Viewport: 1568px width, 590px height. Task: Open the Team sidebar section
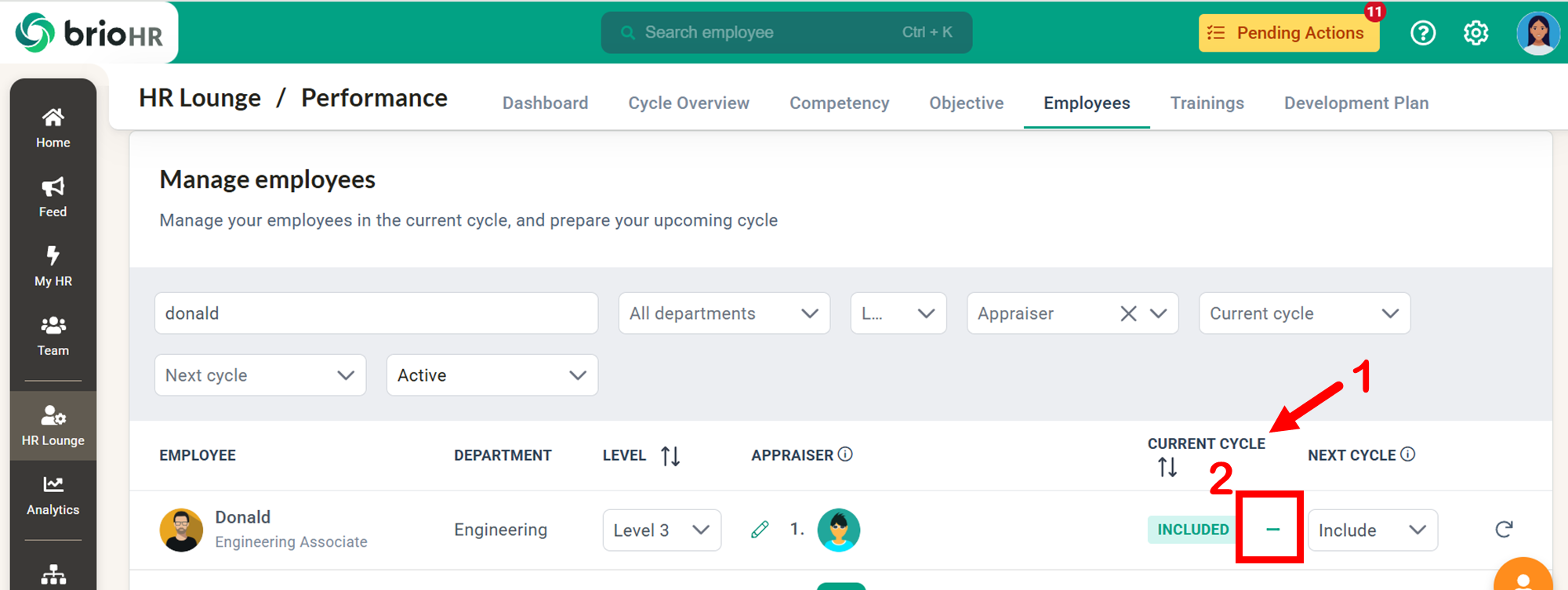53,335
